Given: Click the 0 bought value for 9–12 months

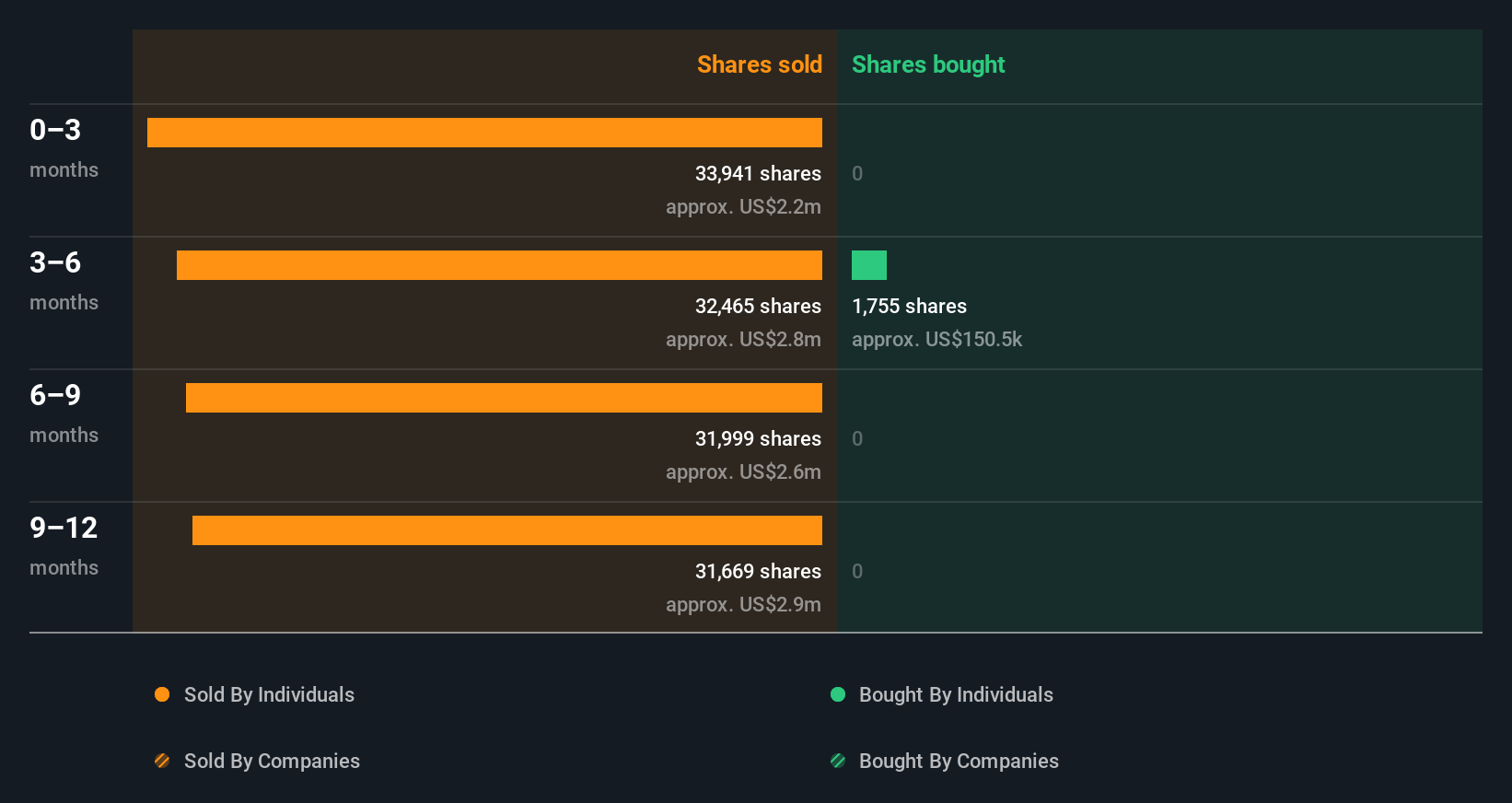Looking at the screenshot, I should pos(857,571).
